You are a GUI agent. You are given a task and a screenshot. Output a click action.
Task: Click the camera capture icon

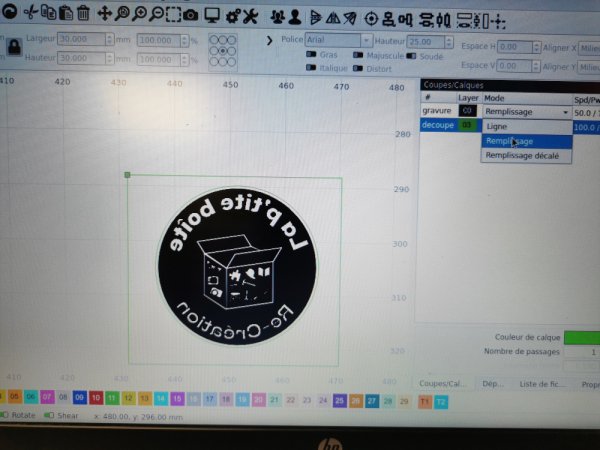click(190, 15)
